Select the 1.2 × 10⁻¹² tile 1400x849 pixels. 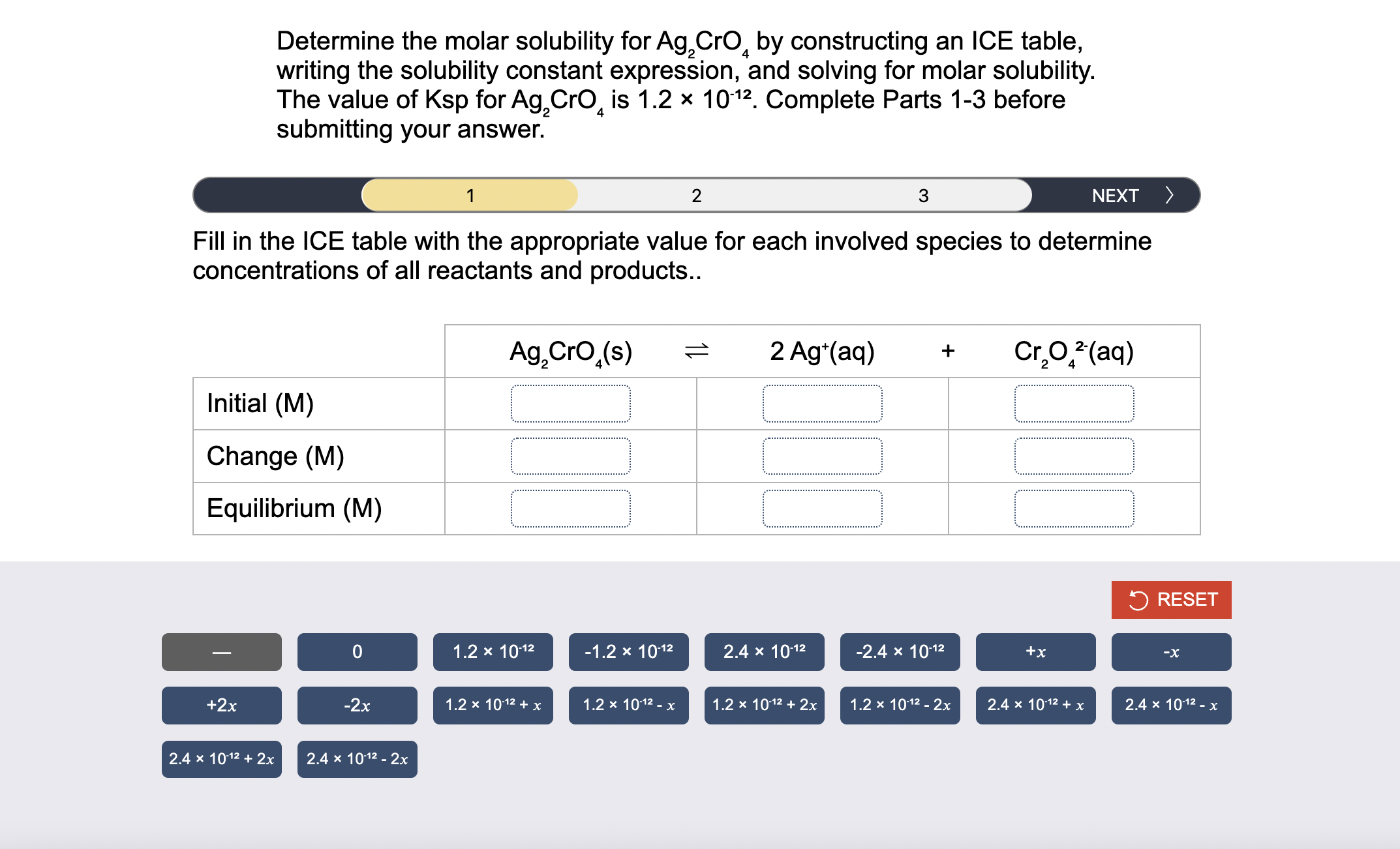(493, 651)
